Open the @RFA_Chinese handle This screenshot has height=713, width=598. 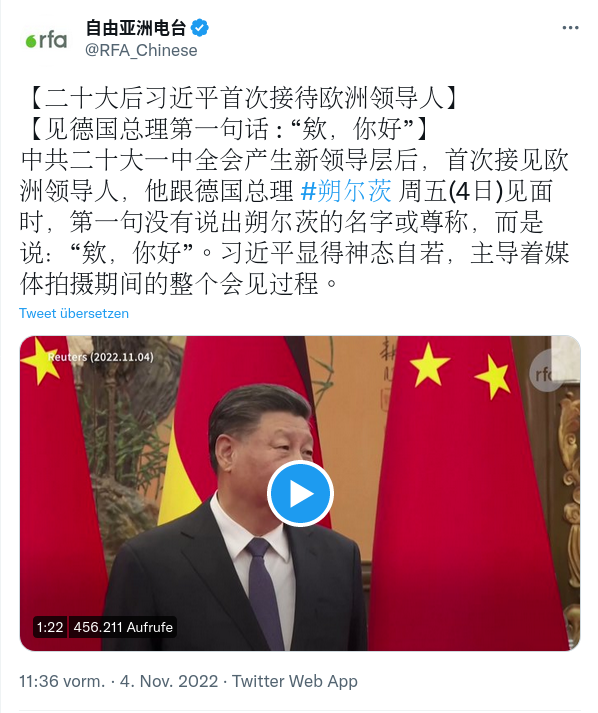(x=141, y=50)
